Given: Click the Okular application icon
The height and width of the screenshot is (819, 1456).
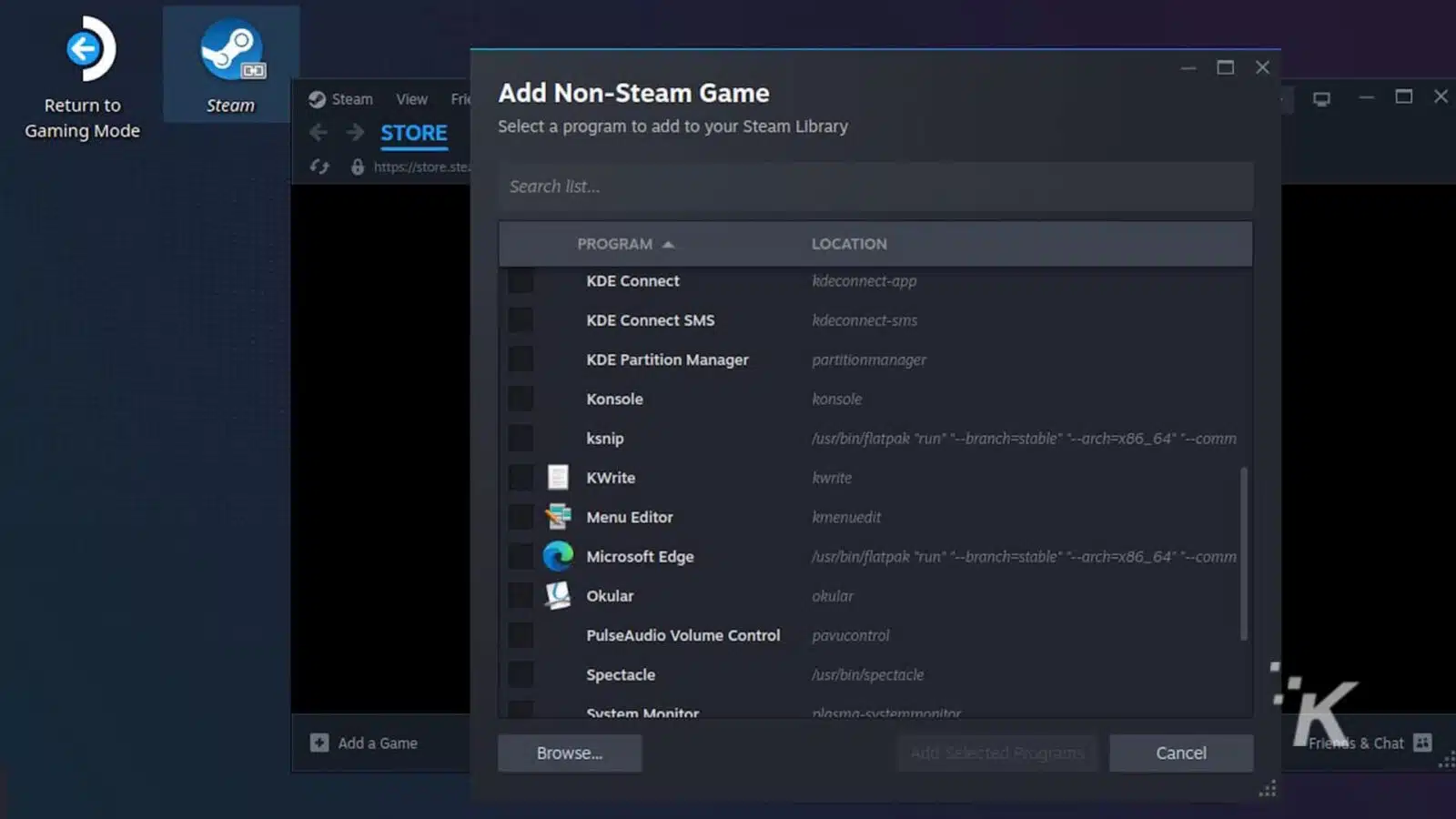Looking at the screenshot, I should 558,596.
